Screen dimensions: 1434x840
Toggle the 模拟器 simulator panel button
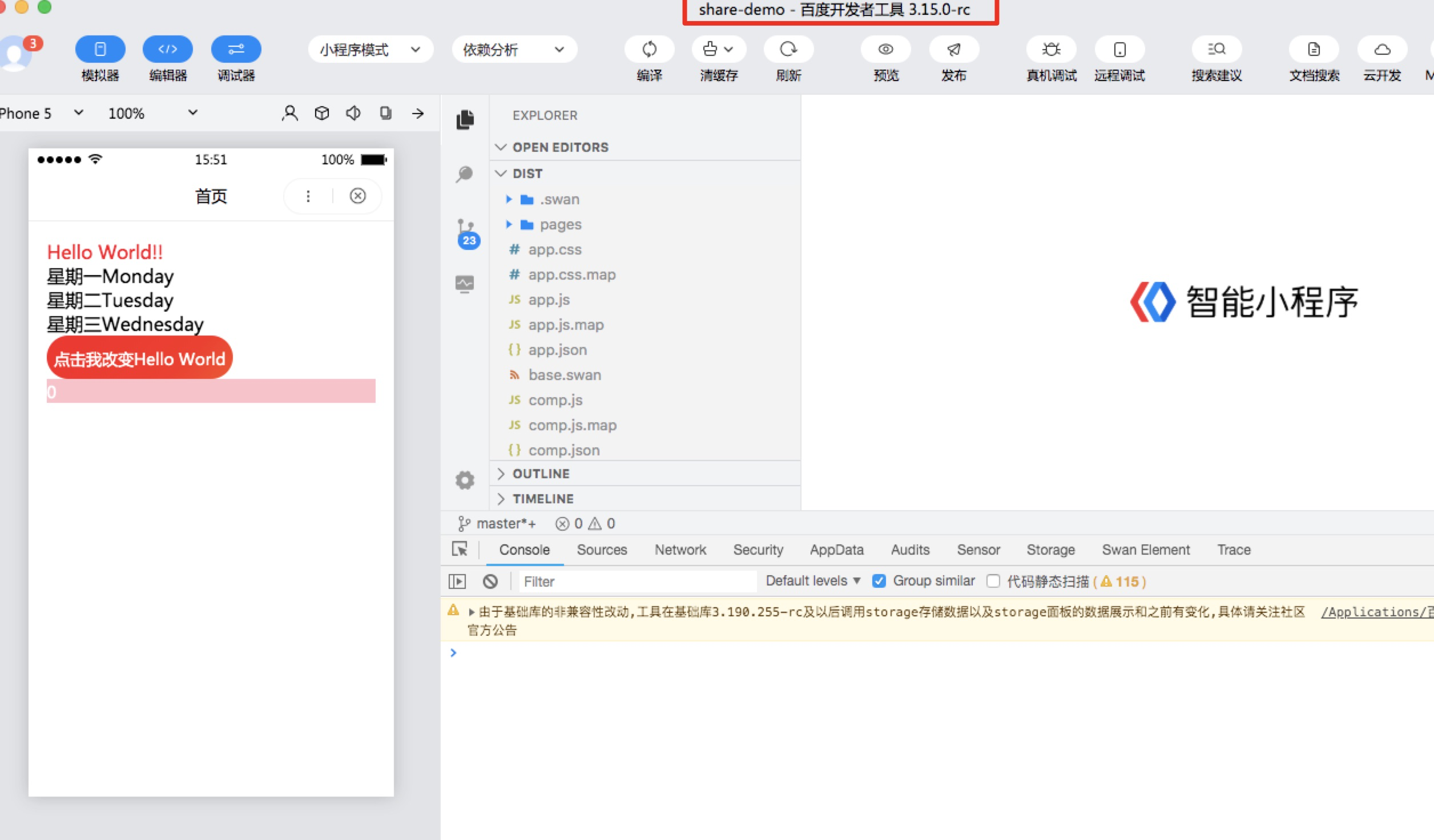100,49
